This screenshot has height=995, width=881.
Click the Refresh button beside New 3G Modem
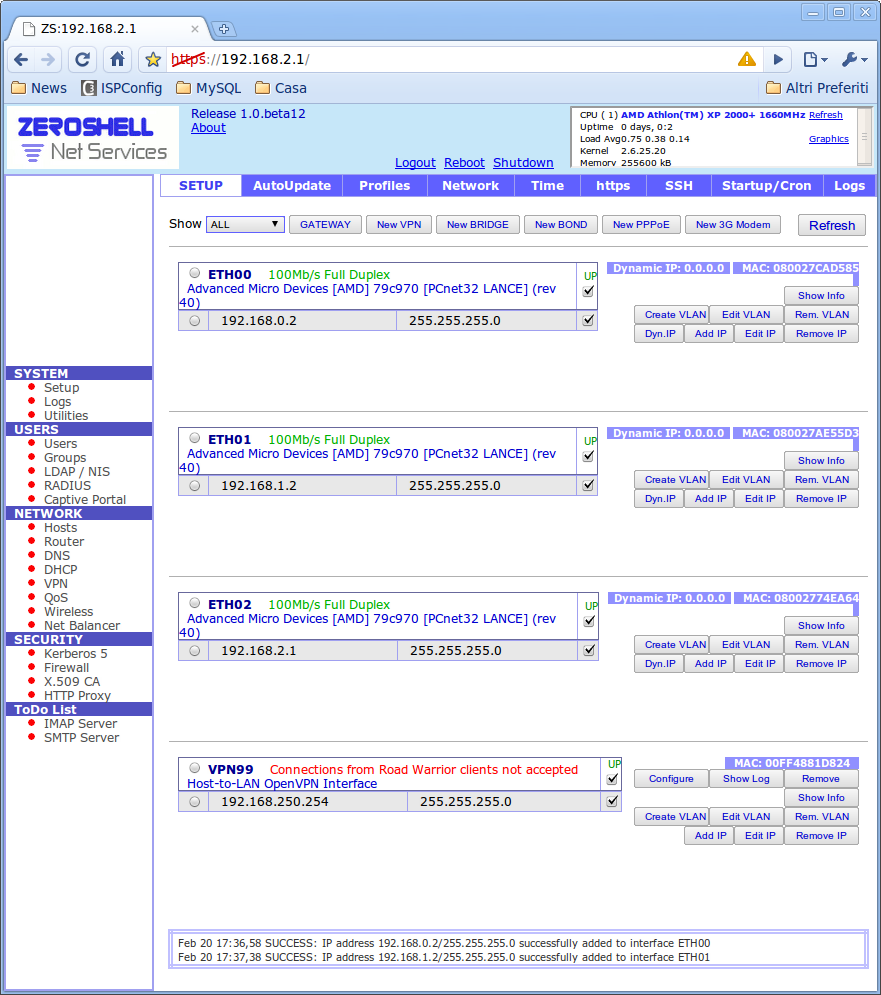click(x=831, y=225)
